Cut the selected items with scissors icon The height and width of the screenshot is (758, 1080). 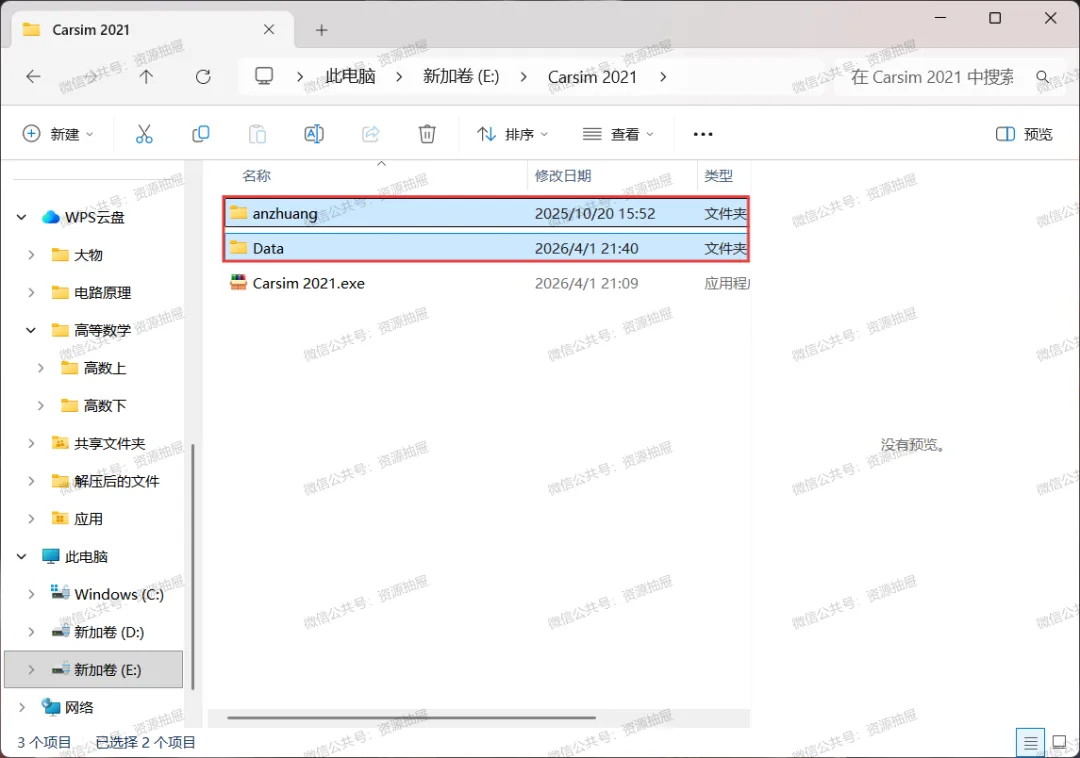pyautogui.click(x=144, y=134)
